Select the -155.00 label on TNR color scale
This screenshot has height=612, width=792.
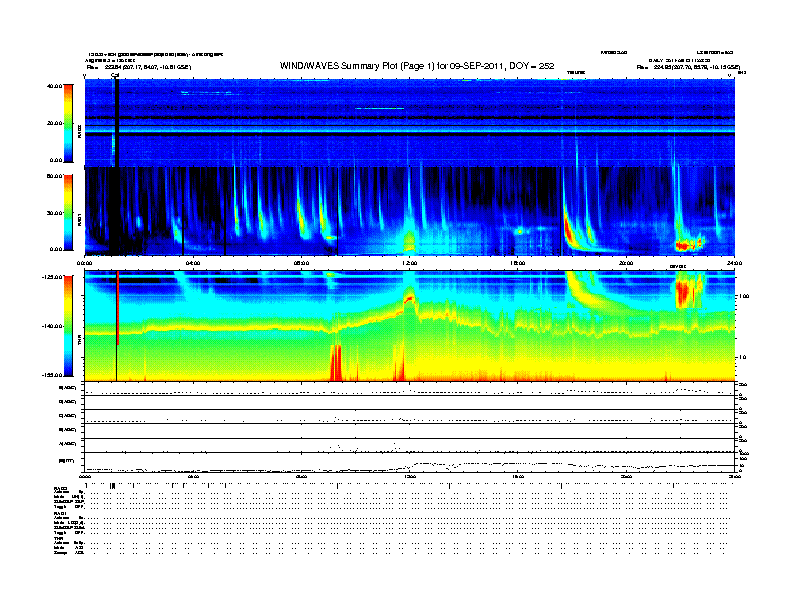click(x=52, y=375)
